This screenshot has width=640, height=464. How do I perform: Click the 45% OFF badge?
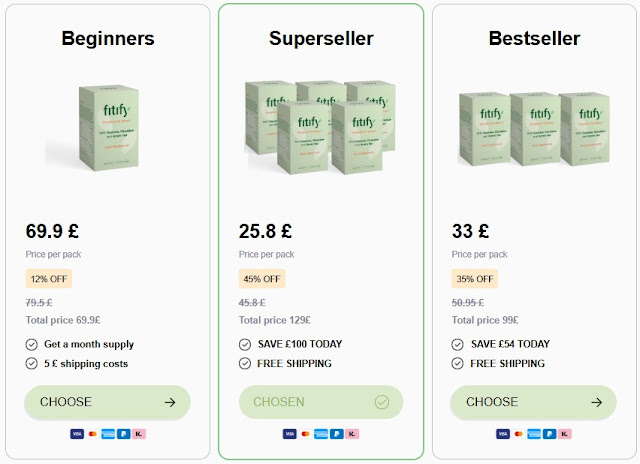pos(262,278)
